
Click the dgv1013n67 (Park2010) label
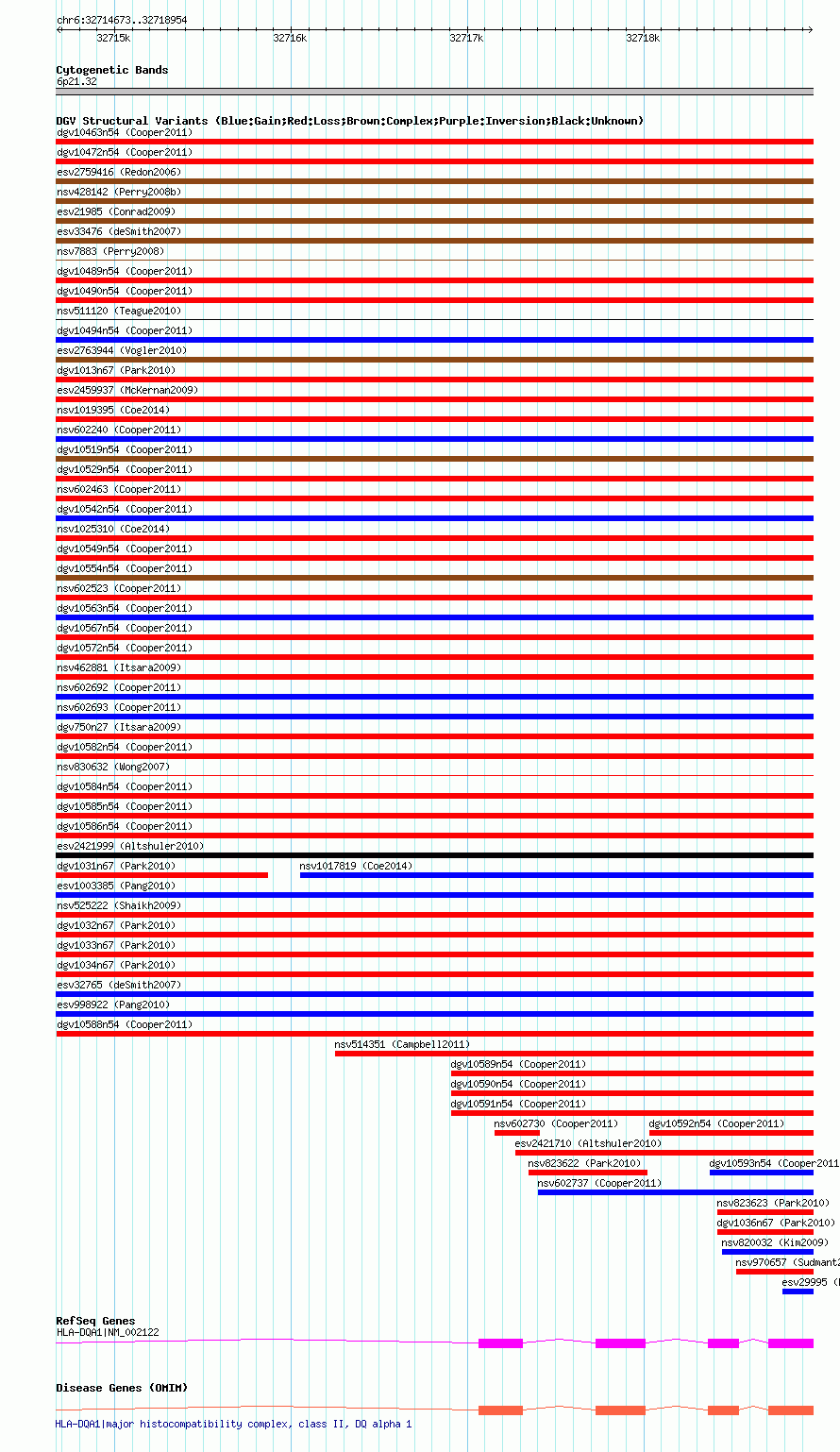tap(116, 370)
